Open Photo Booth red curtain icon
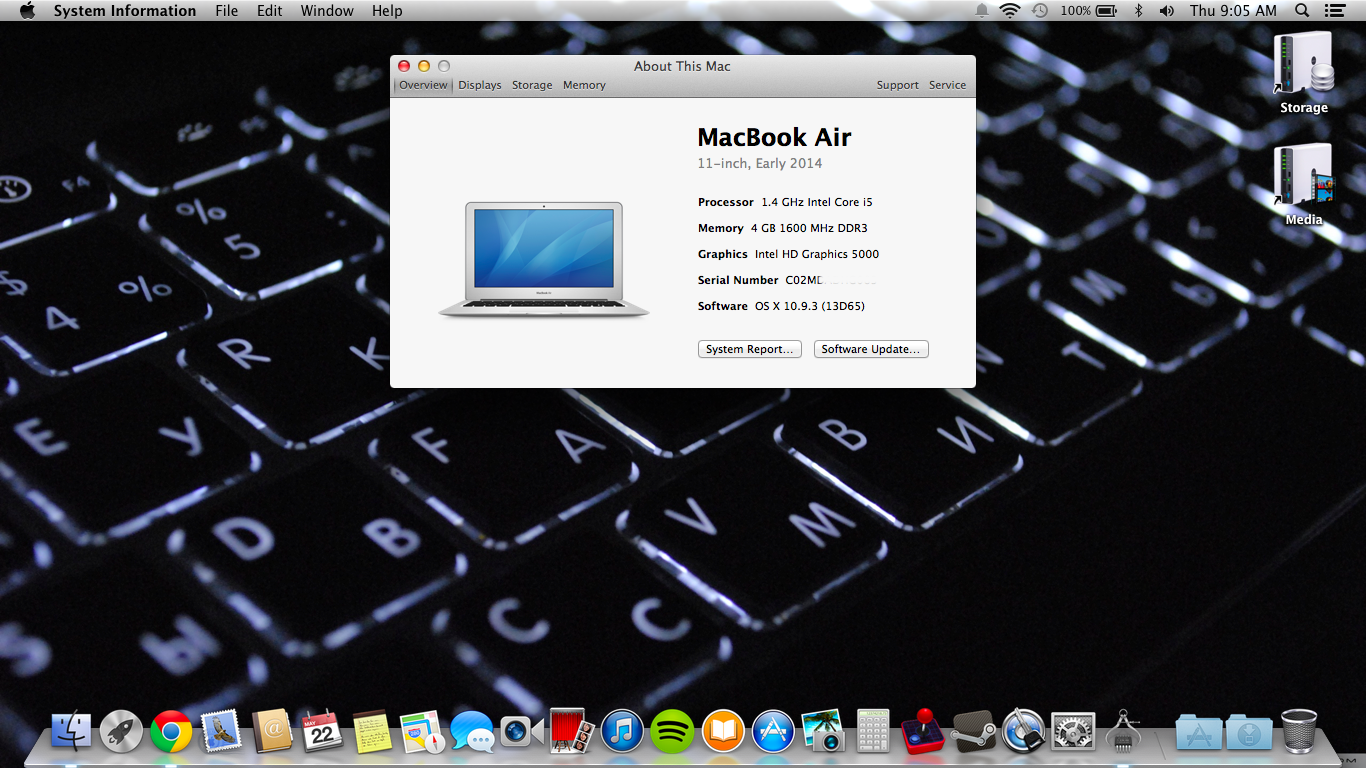The width and height of the screenshot is (1366, 768). [572, 732]
